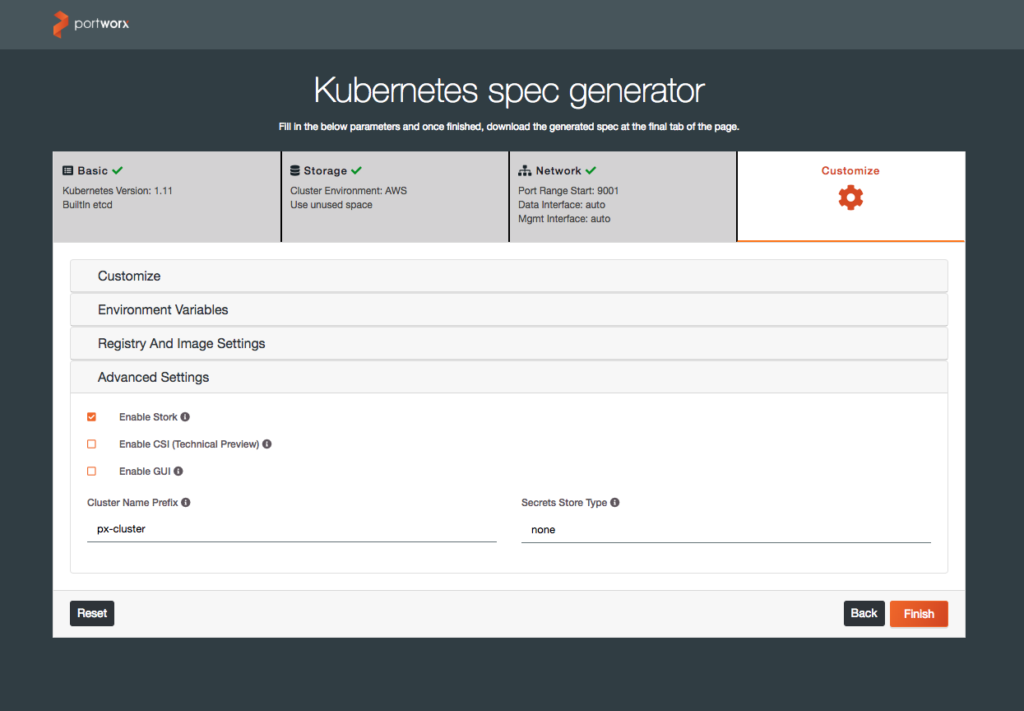
Task: Click the orange gear icon under Customize
Action: pyautogui.click(x=850, y=198)
